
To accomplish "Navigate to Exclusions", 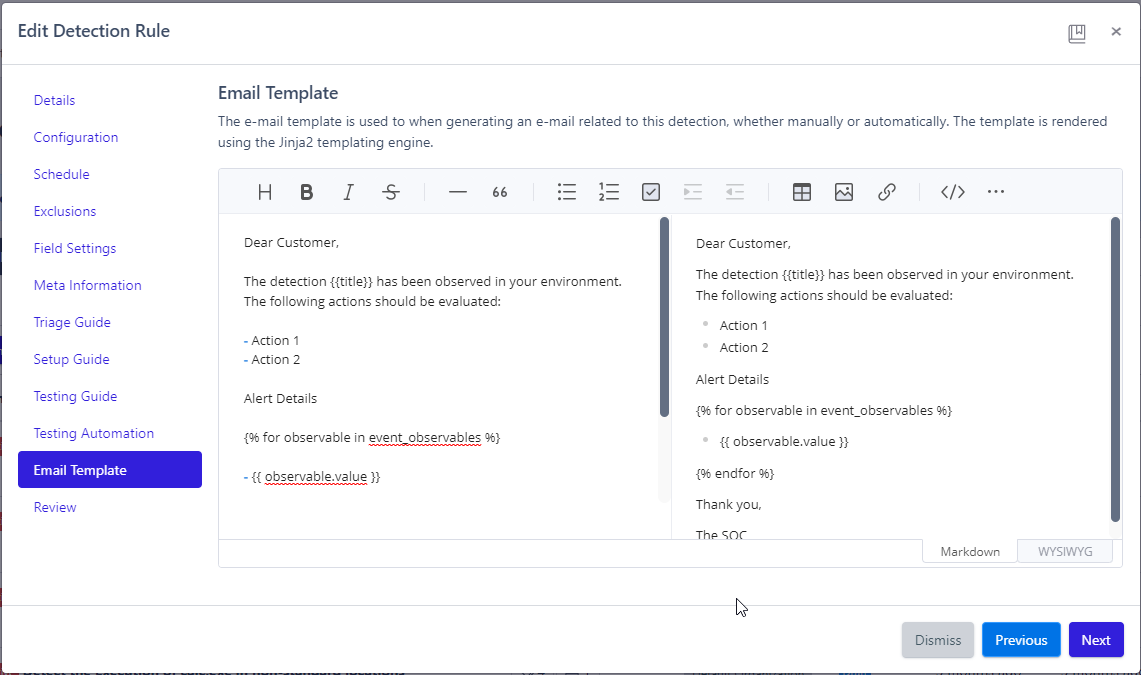I will [x=65, y=212].
